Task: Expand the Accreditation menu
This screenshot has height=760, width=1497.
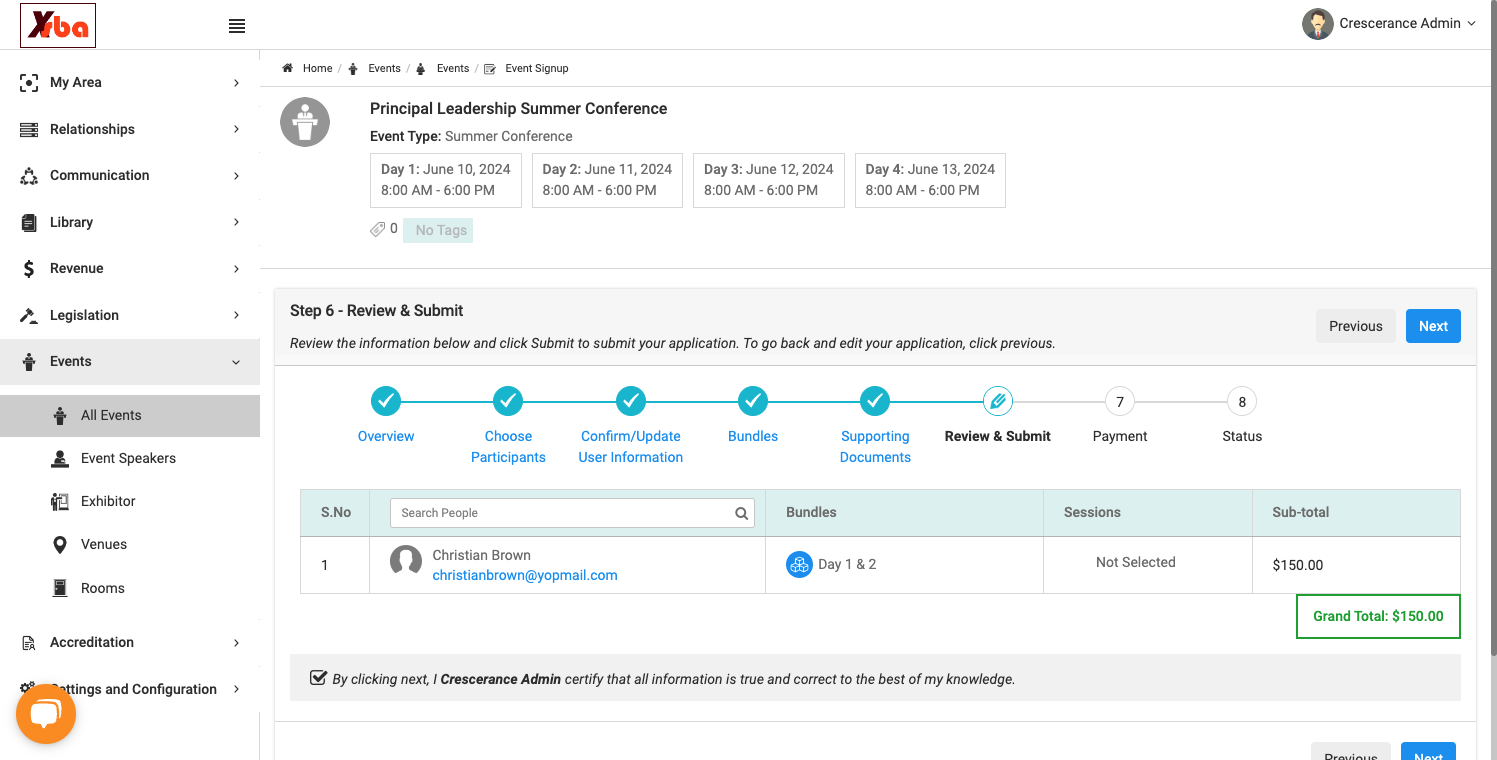Action: click(130, 642)
